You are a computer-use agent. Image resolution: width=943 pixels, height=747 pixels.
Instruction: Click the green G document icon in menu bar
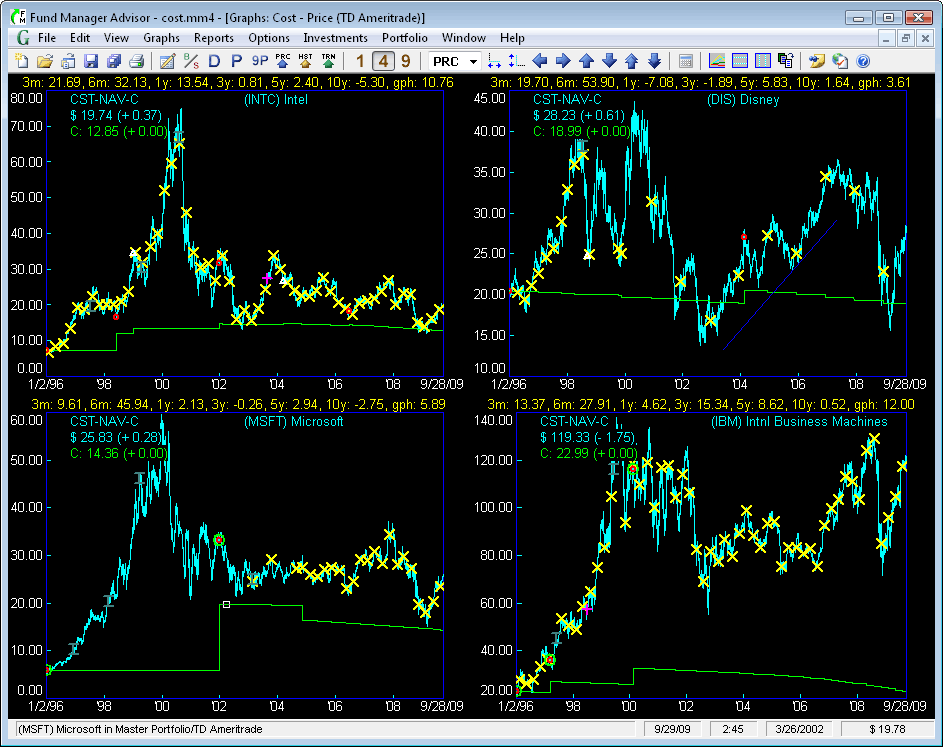[x=23, y=38]
